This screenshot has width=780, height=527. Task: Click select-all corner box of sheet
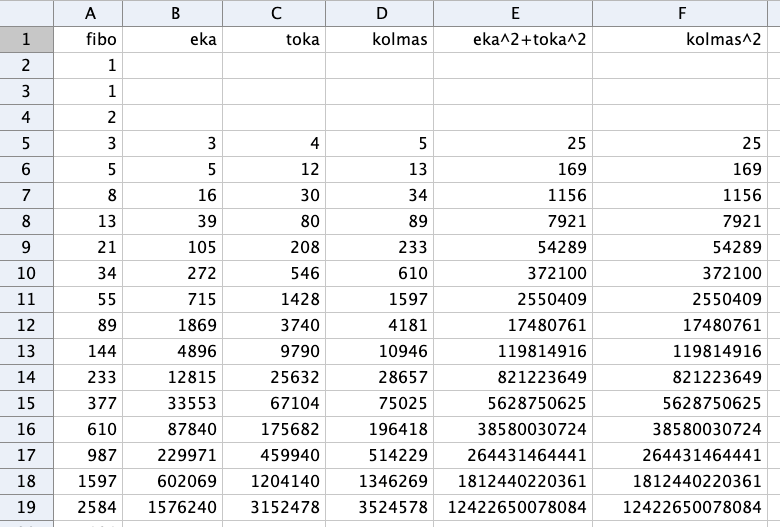click(26, 13)
